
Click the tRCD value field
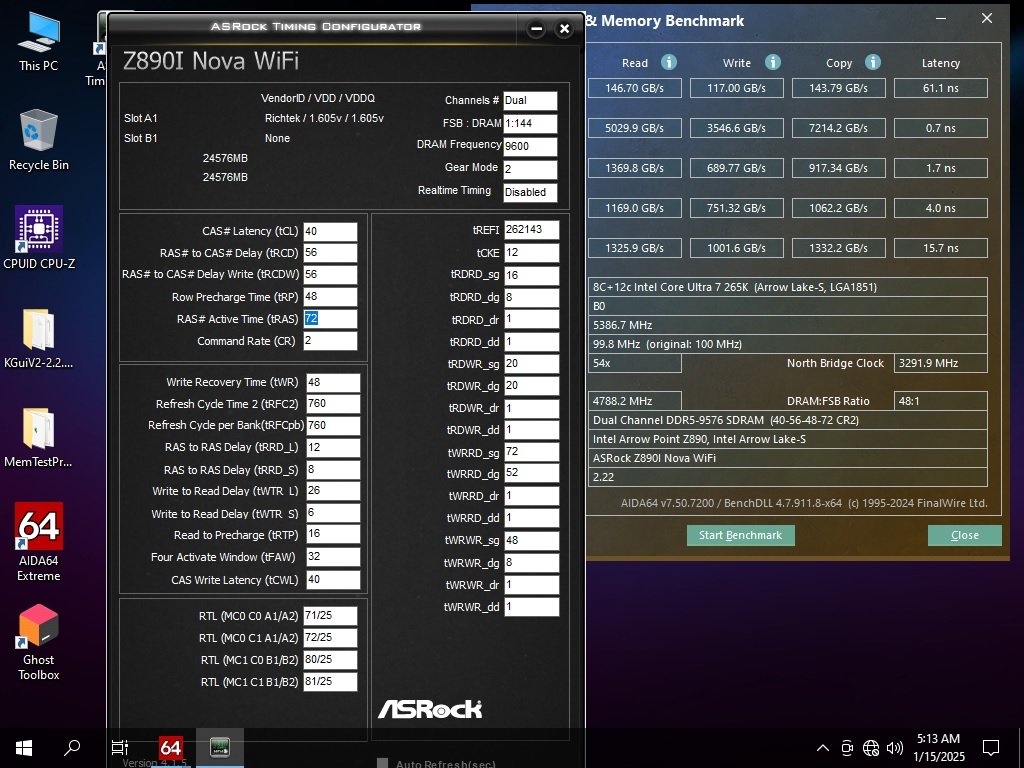coord(330,253)
